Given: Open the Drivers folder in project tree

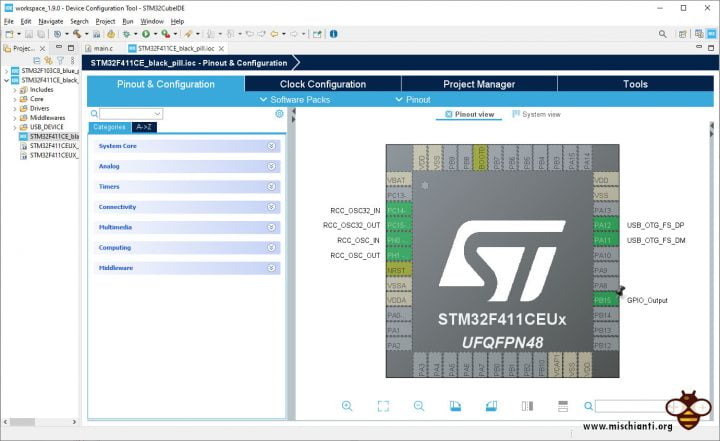Looking at the screenshot, I should click(x=39, y=108).
